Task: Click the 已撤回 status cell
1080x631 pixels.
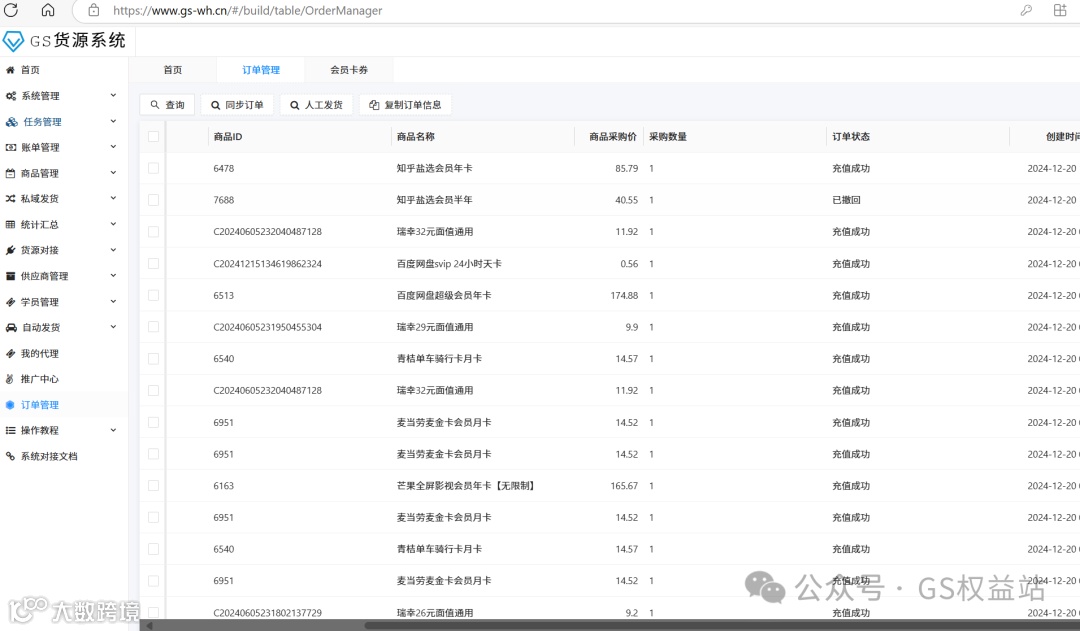Action: click(846, 200)
